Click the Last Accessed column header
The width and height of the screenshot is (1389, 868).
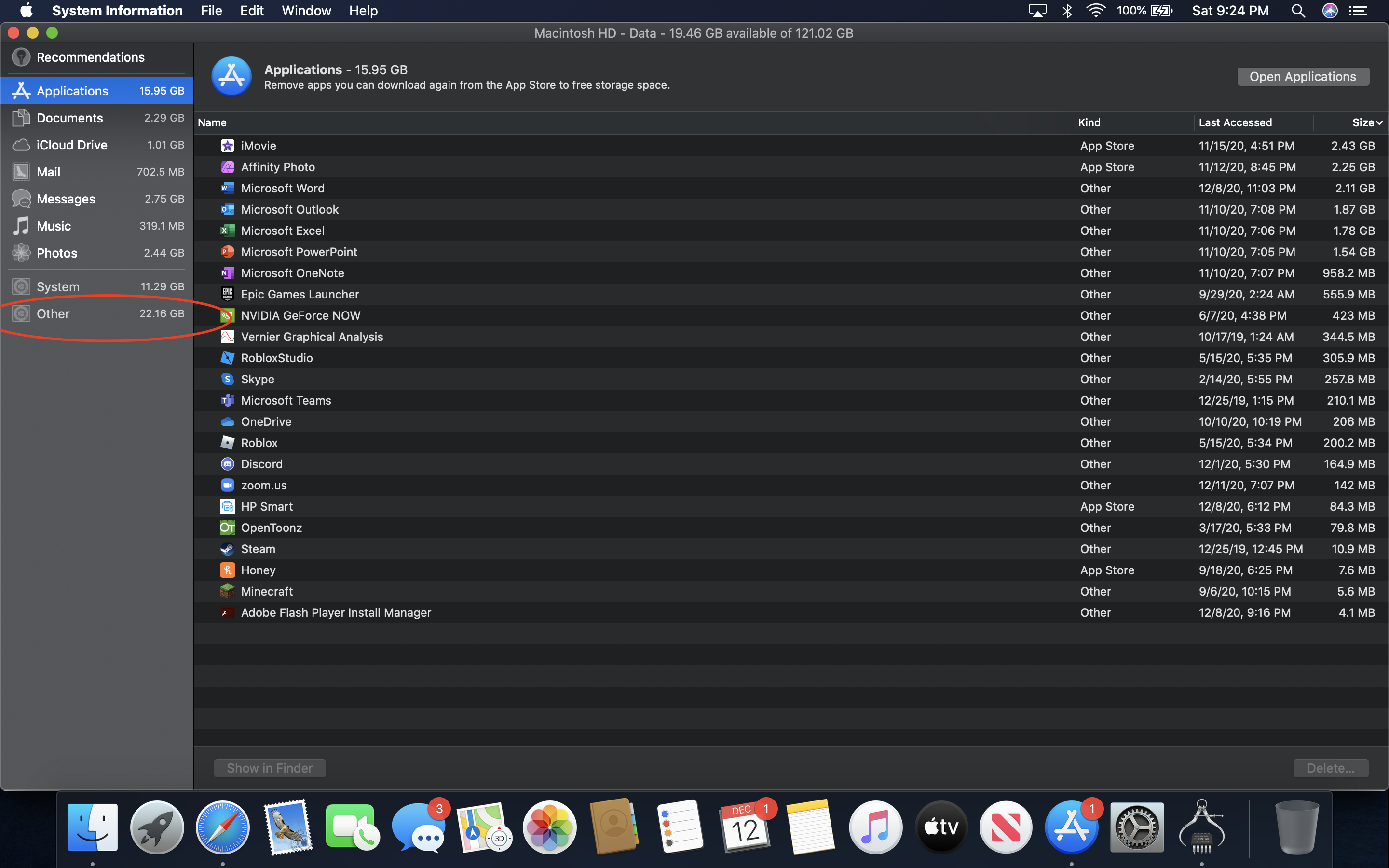[1235, 122]
